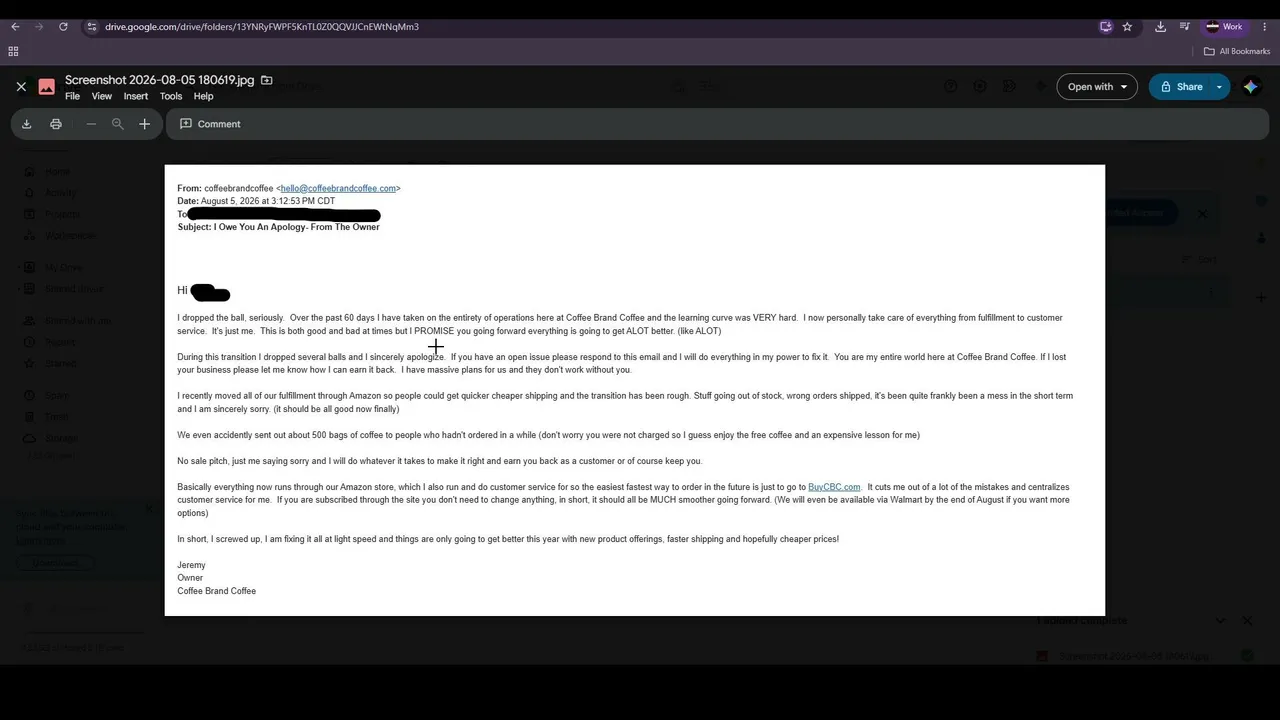The height and width of the screenshot is (720, 1280).
Task: Reset zoom with the magnifier icon
Action: [x=118, y=124]
